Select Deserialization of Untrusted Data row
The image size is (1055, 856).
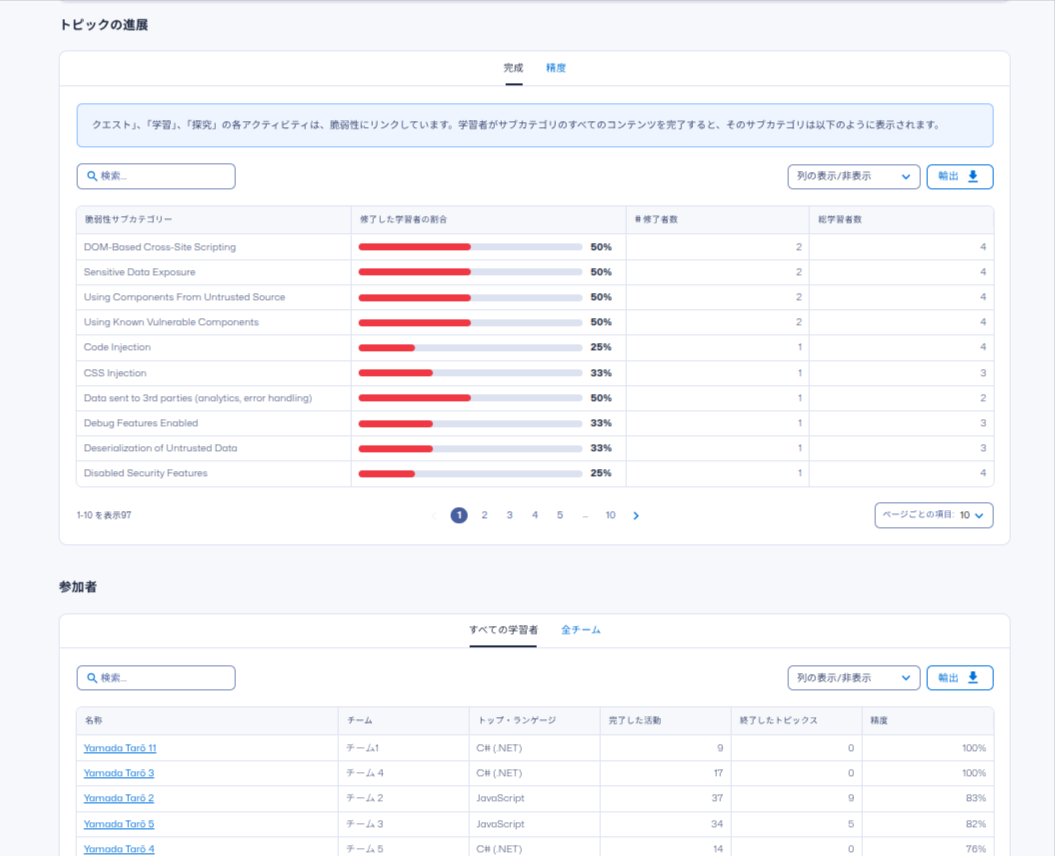535,448
